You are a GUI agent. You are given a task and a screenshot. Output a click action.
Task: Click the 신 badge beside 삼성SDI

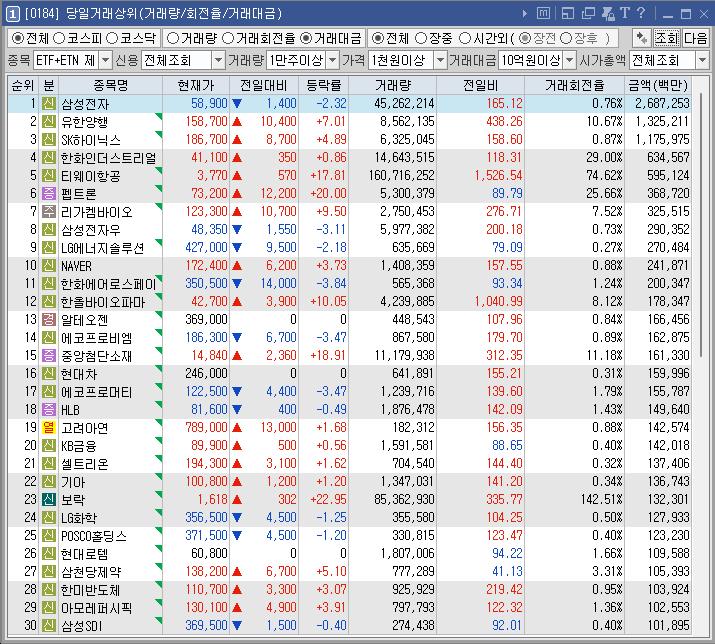click(x=48, y=625)
